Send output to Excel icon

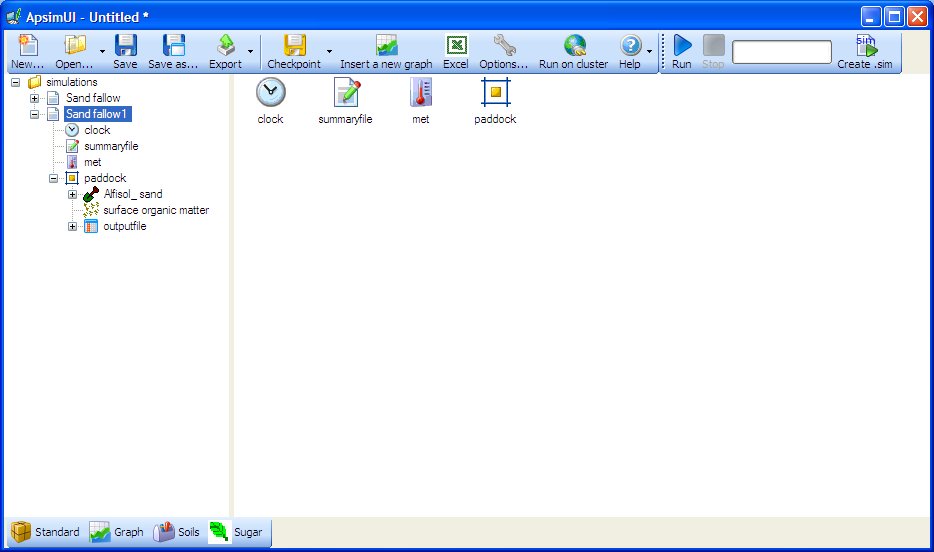(456, 46)
